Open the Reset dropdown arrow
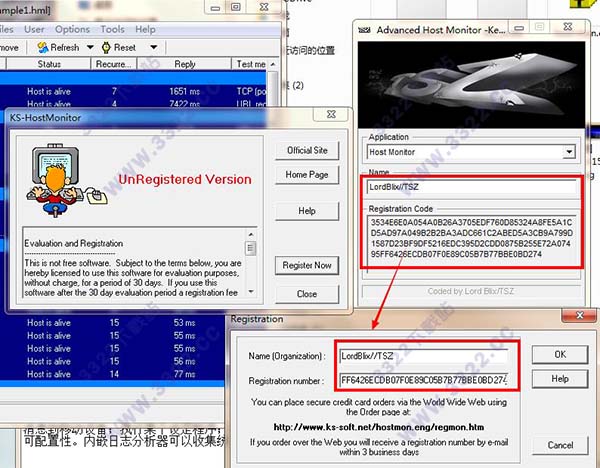 [153, 47]
